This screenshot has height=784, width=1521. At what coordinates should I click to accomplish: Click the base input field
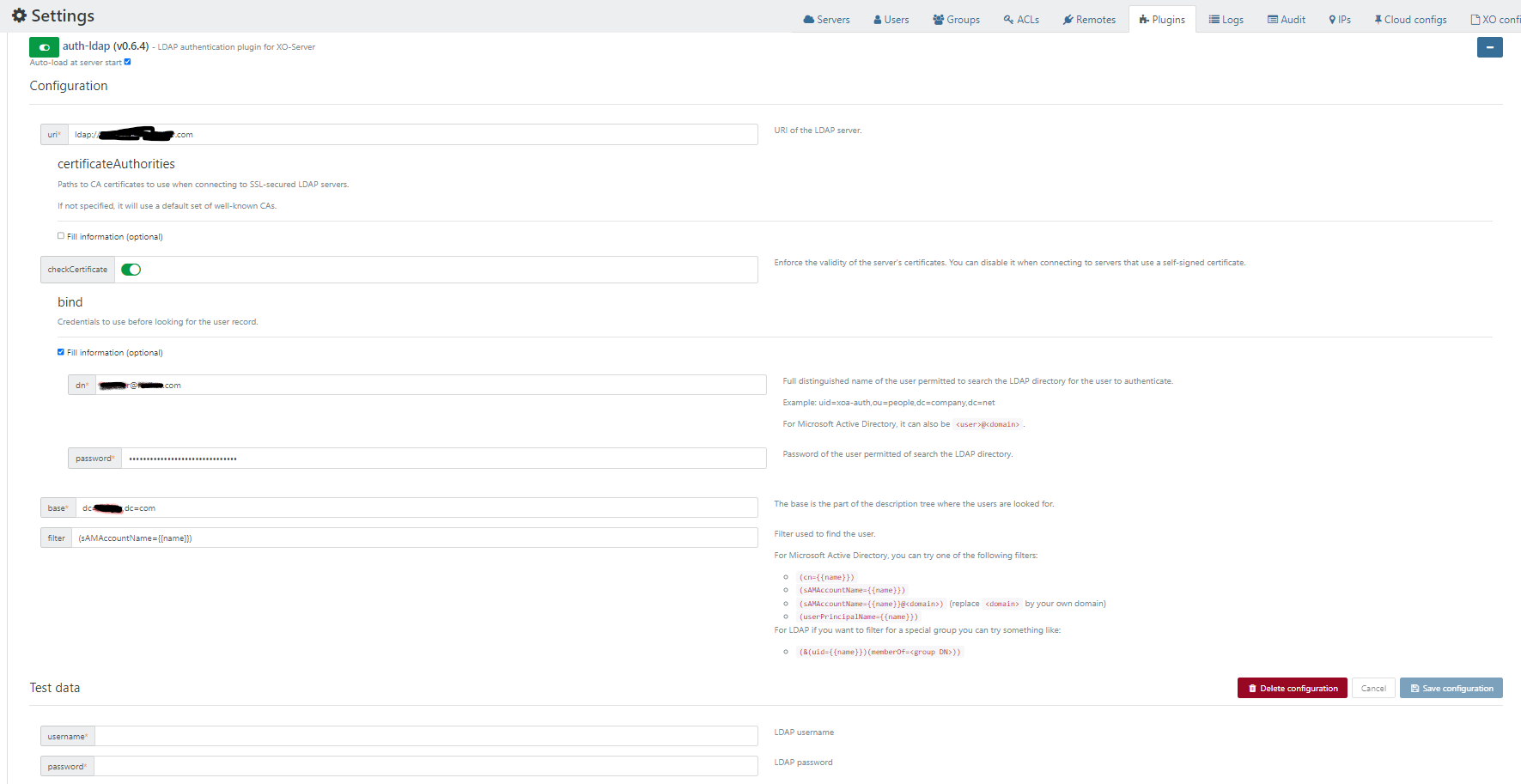(417, 508)
